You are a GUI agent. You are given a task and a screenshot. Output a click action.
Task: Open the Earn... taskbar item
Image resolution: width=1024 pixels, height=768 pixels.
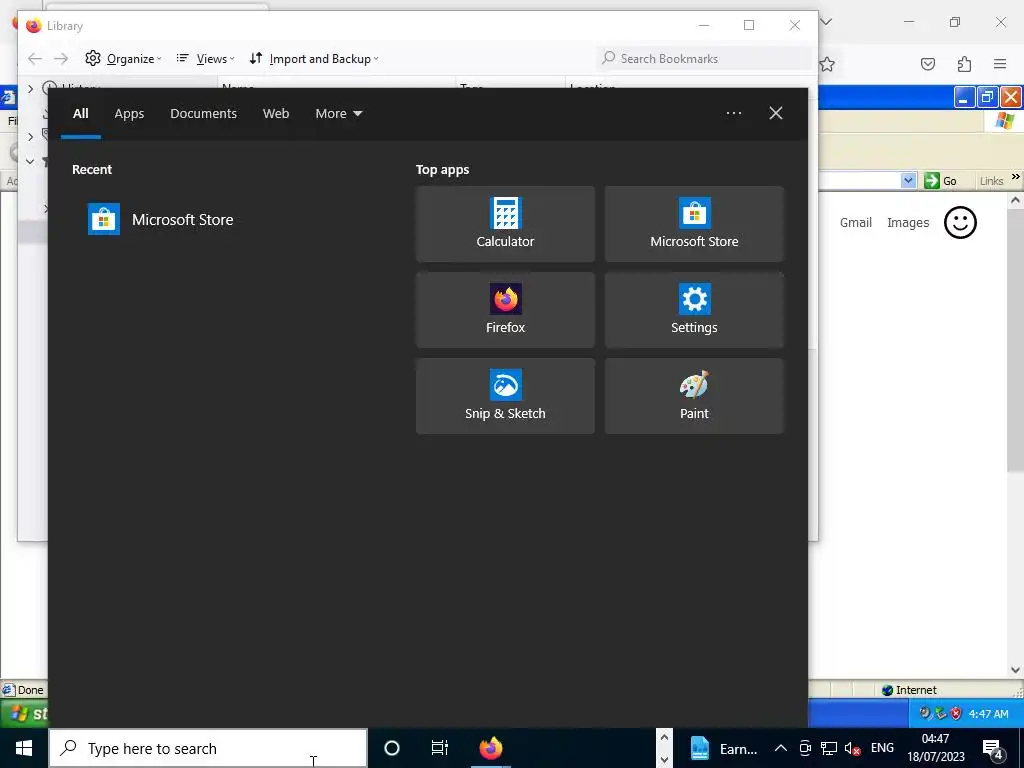[x=724, y=748]
